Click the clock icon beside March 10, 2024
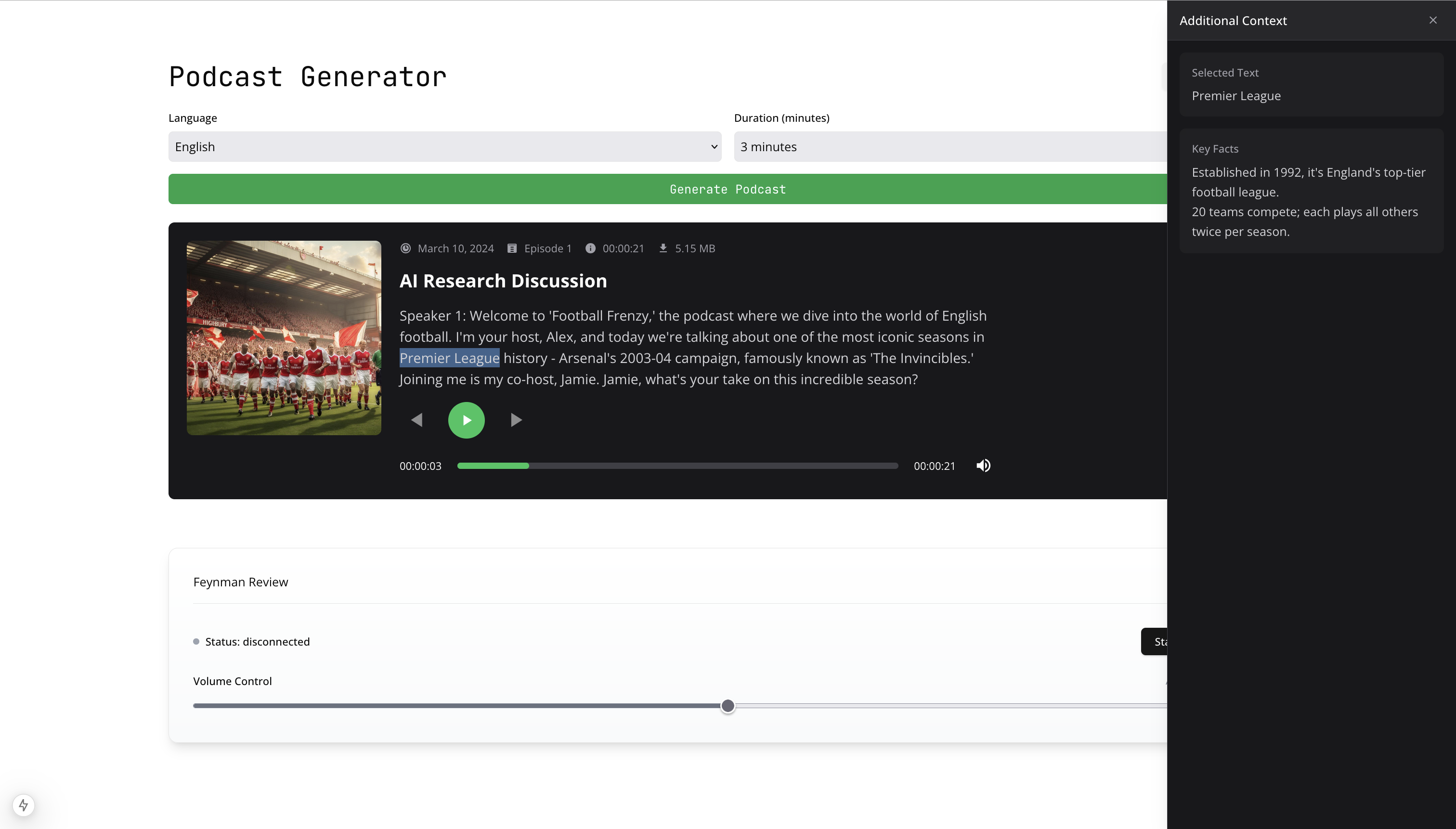 click(x=405, y=248)
